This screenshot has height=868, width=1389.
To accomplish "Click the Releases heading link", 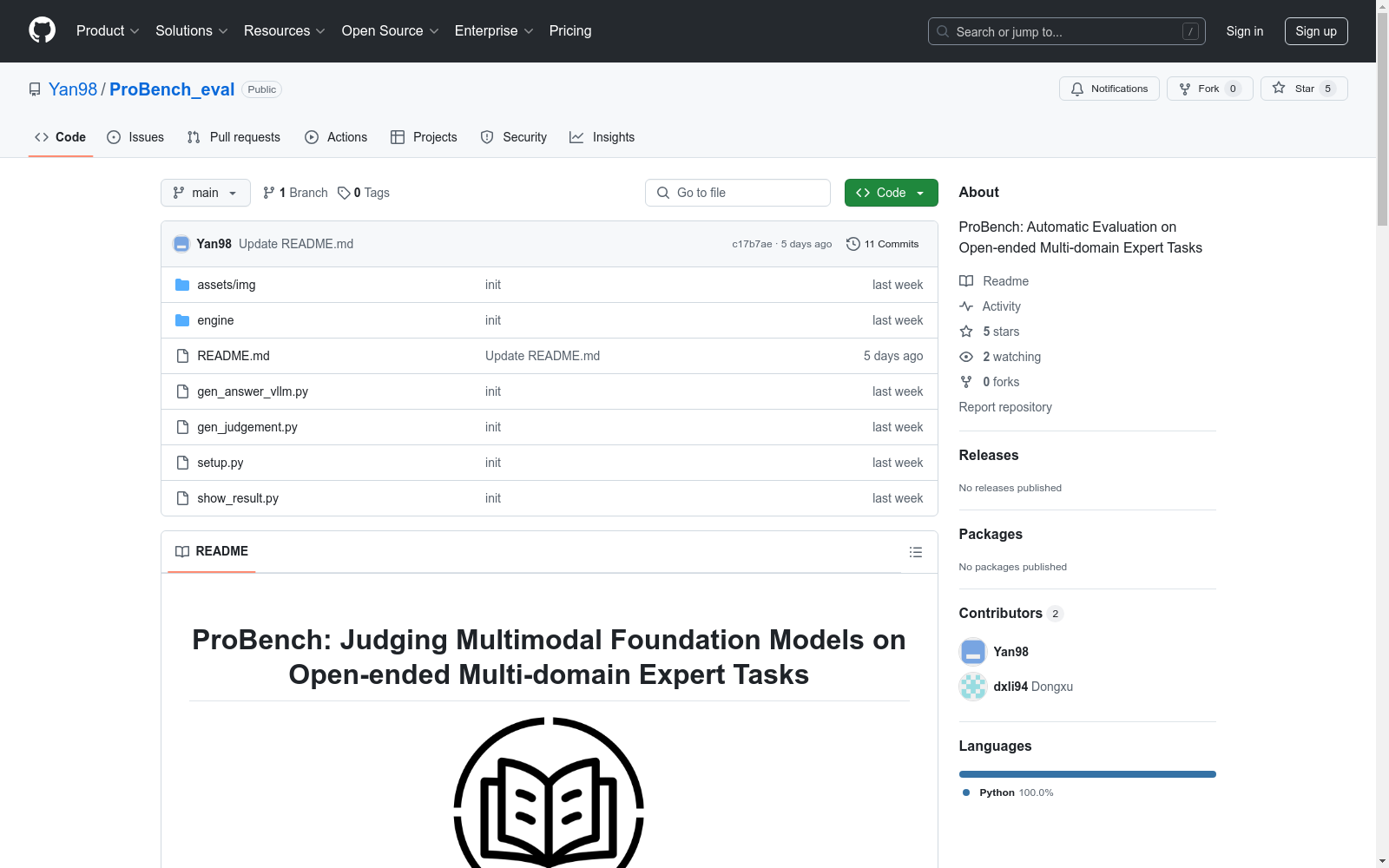I will [989, 455].
